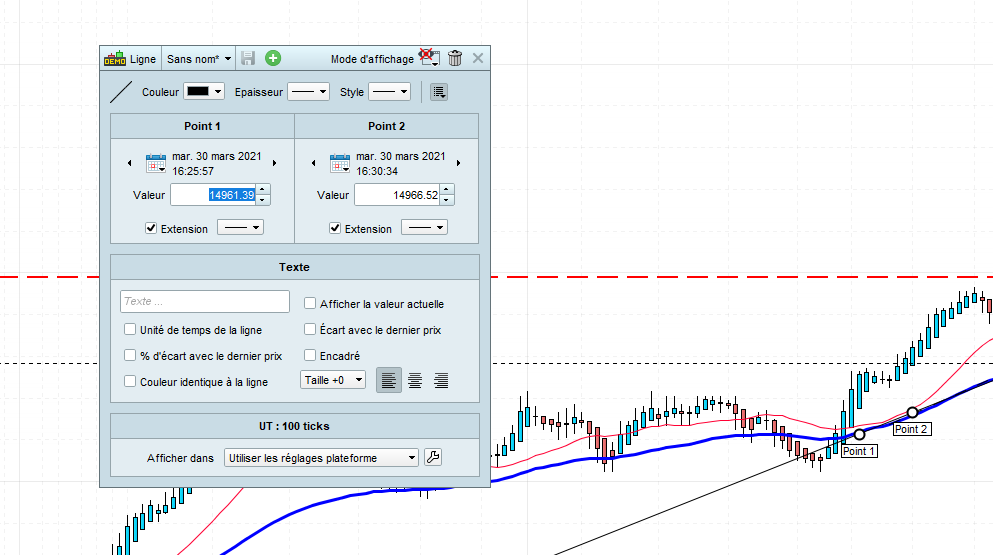Image resolution: width=993 pixels, height=555 pixels.
Task: Open the Taille +0 size dropdown
Action: coord(332,380)
